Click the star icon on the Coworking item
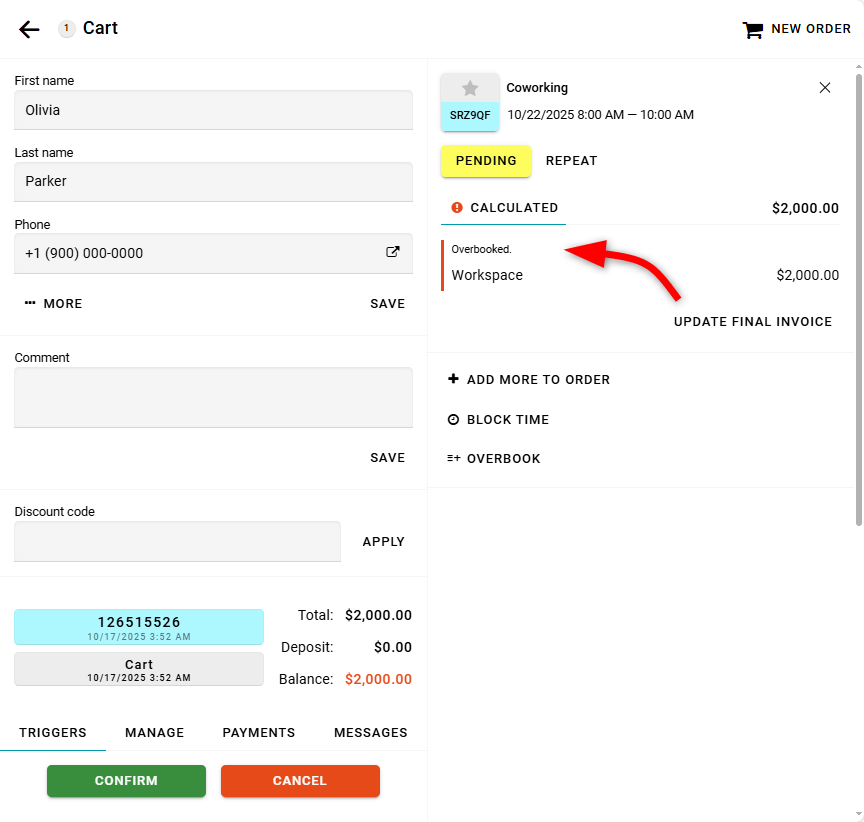The height and width of the screenshot is (822, 864). tap(470, 88)
